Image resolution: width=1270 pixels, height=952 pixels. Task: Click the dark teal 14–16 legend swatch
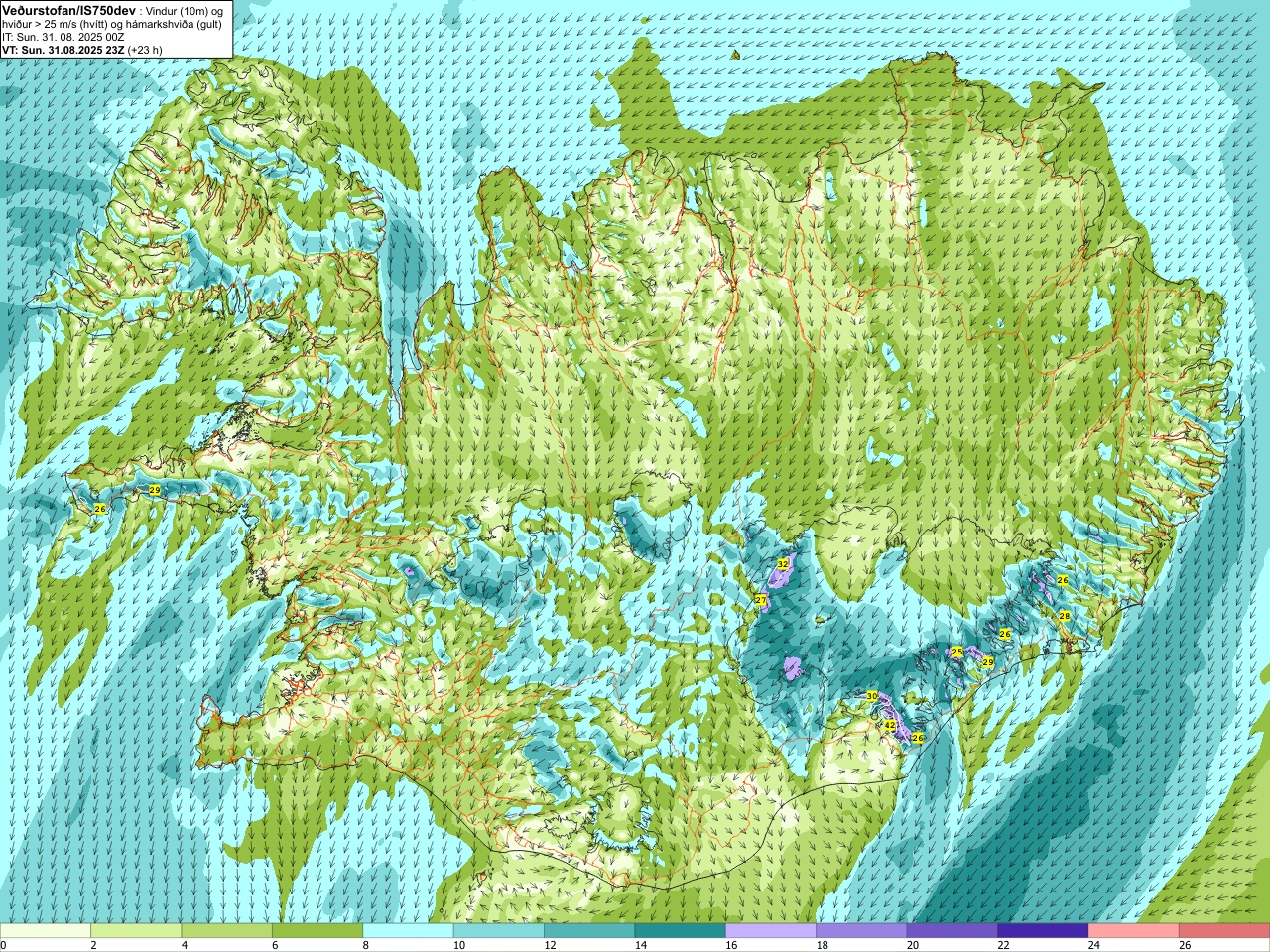681,931
